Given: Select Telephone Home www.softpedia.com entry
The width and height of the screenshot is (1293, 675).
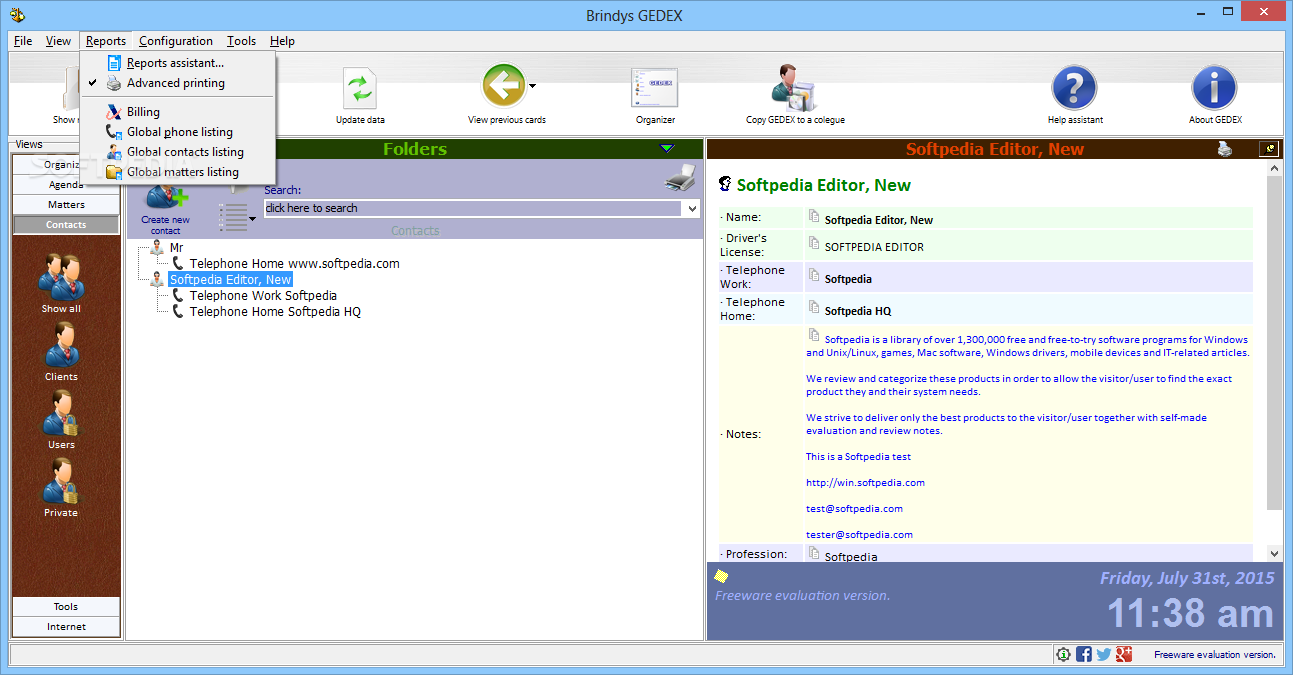Looking at the screenshot, I should (x=294, y=263).
